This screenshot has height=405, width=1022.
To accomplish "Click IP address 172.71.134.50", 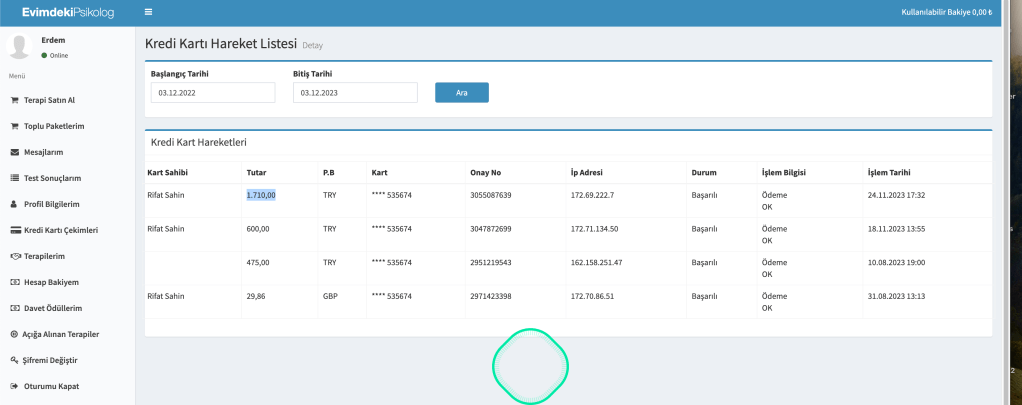I will tap(594, 228).
